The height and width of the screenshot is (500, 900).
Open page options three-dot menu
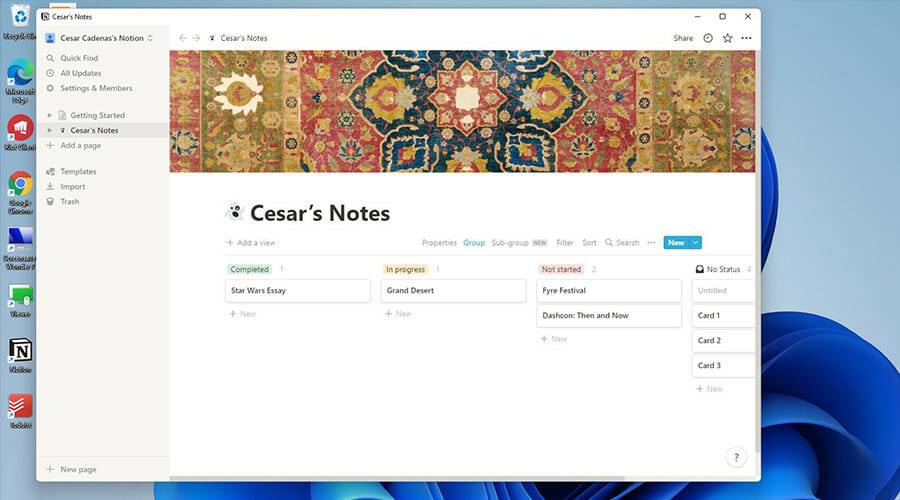(x=746, y=38)
